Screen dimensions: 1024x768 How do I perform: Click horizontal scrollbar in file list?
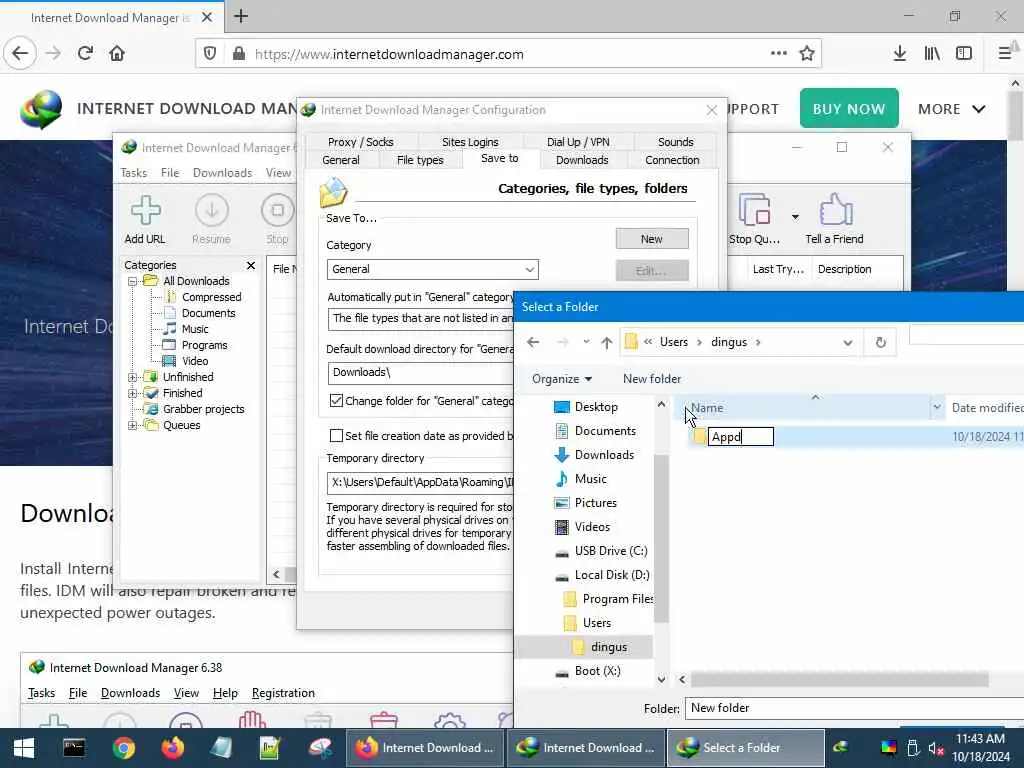[839, 680]
